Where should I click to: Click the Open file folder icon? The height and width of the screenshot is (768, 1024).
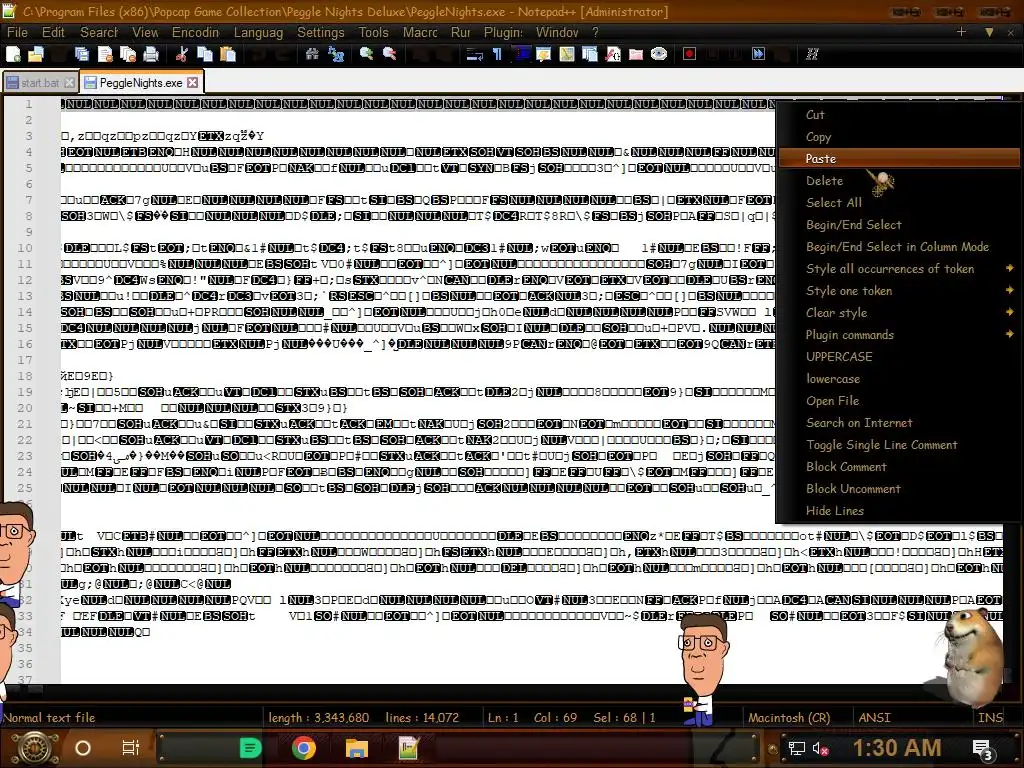pyautogui.click(x=36, y=54)
